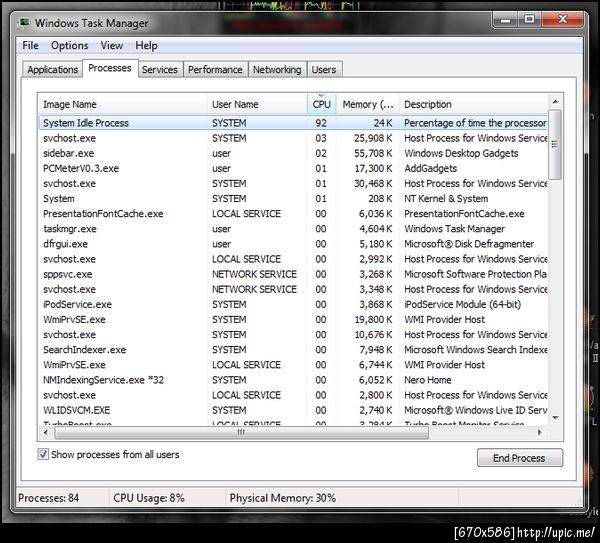Image resolution: width=600 pixels, height=543 pixels.
Task: Select the svchost.exe row using 10,676 K
Action: pos(293,334)
